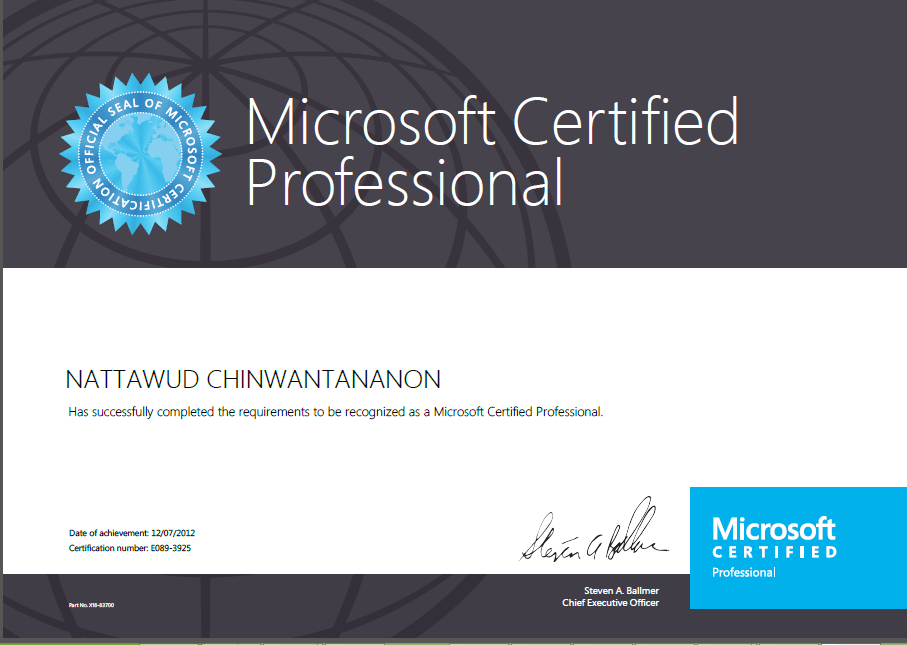Click the printed name 'Steven A. Ballmer'

pos(621,591)
